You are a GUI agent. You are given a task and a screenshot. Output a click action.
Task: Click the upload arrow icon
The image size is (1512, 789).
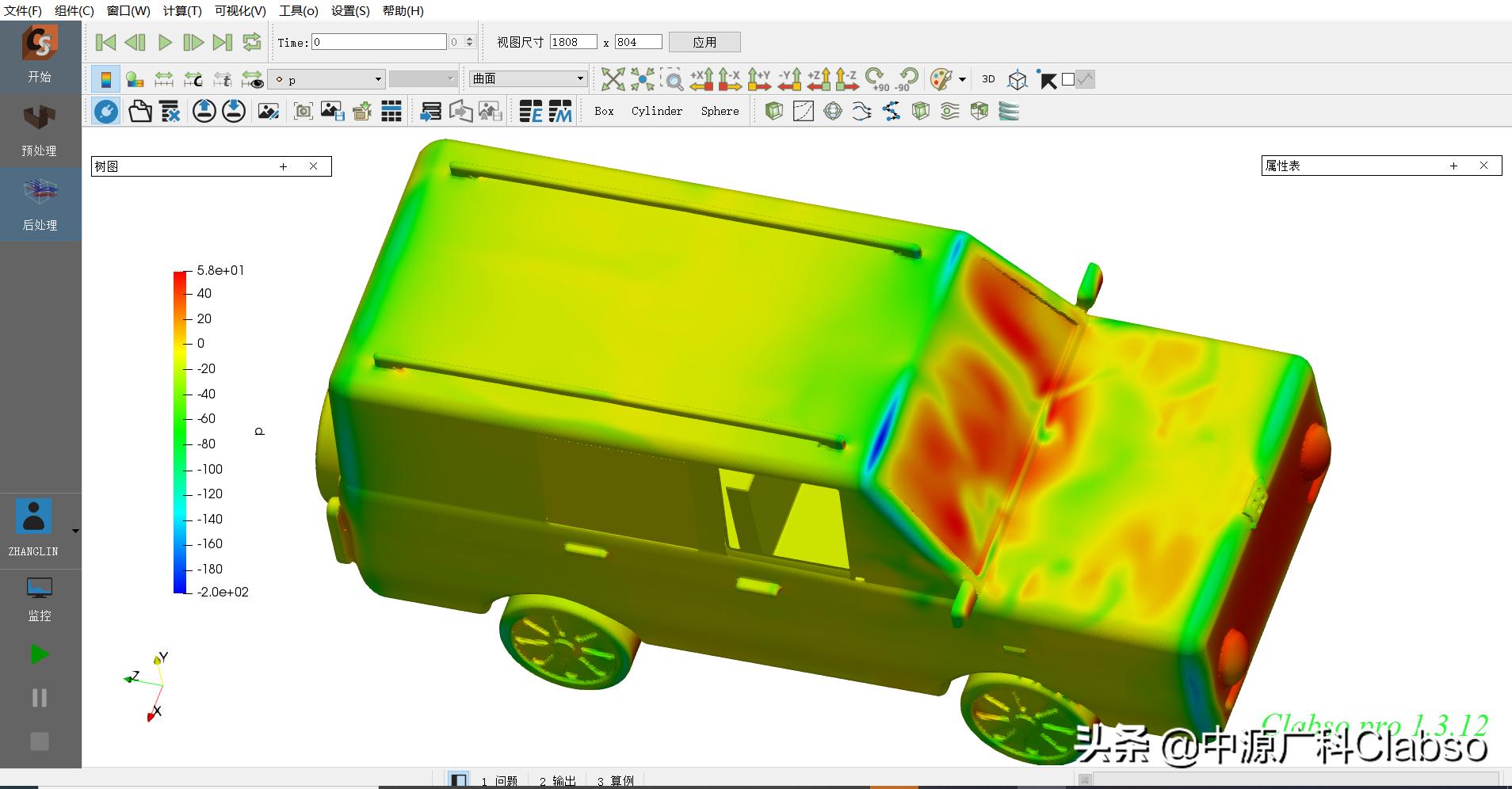pos(204,111)
